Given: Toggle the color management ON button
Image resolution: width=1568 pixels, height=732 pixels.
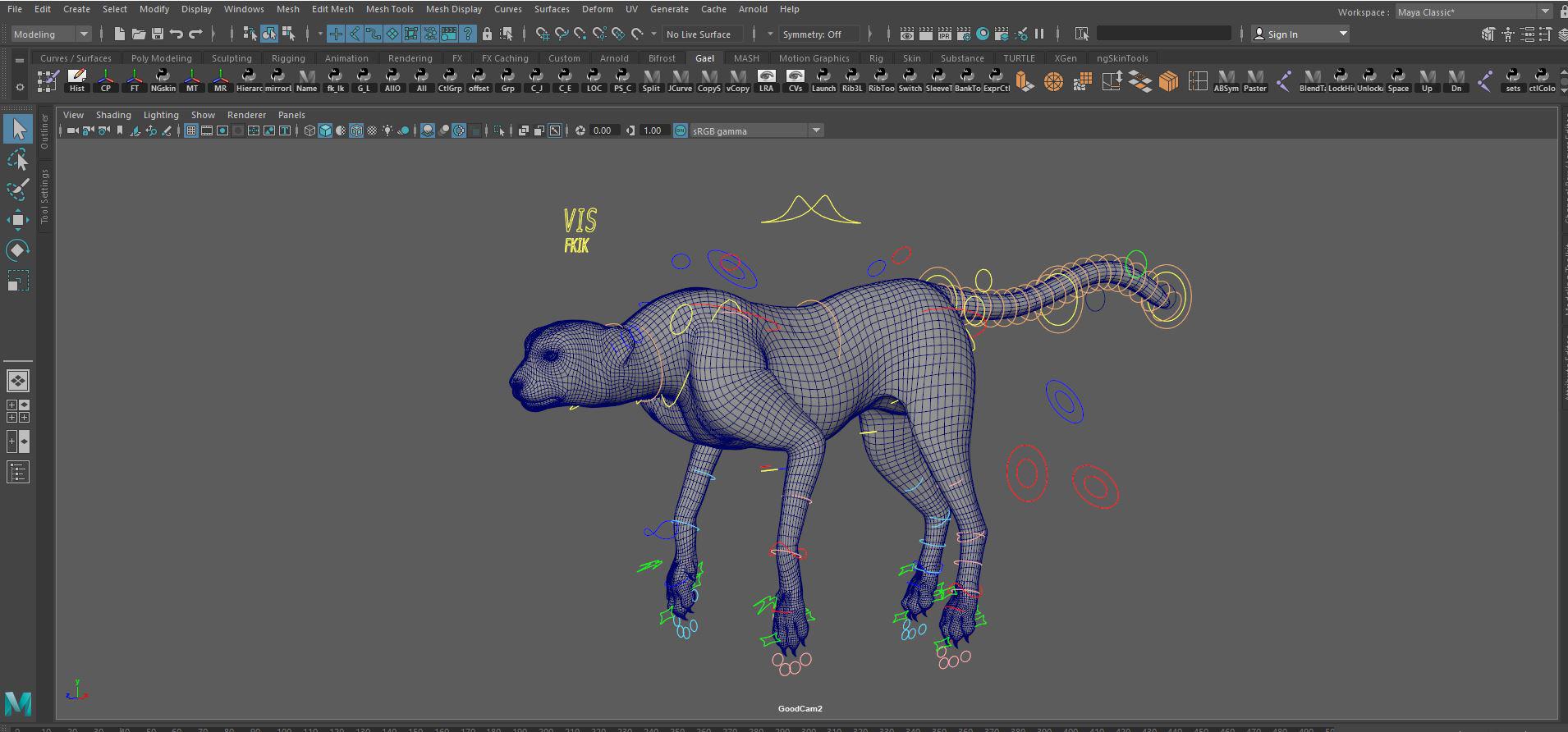Looking at the screenshot, I should coord(681,130).
